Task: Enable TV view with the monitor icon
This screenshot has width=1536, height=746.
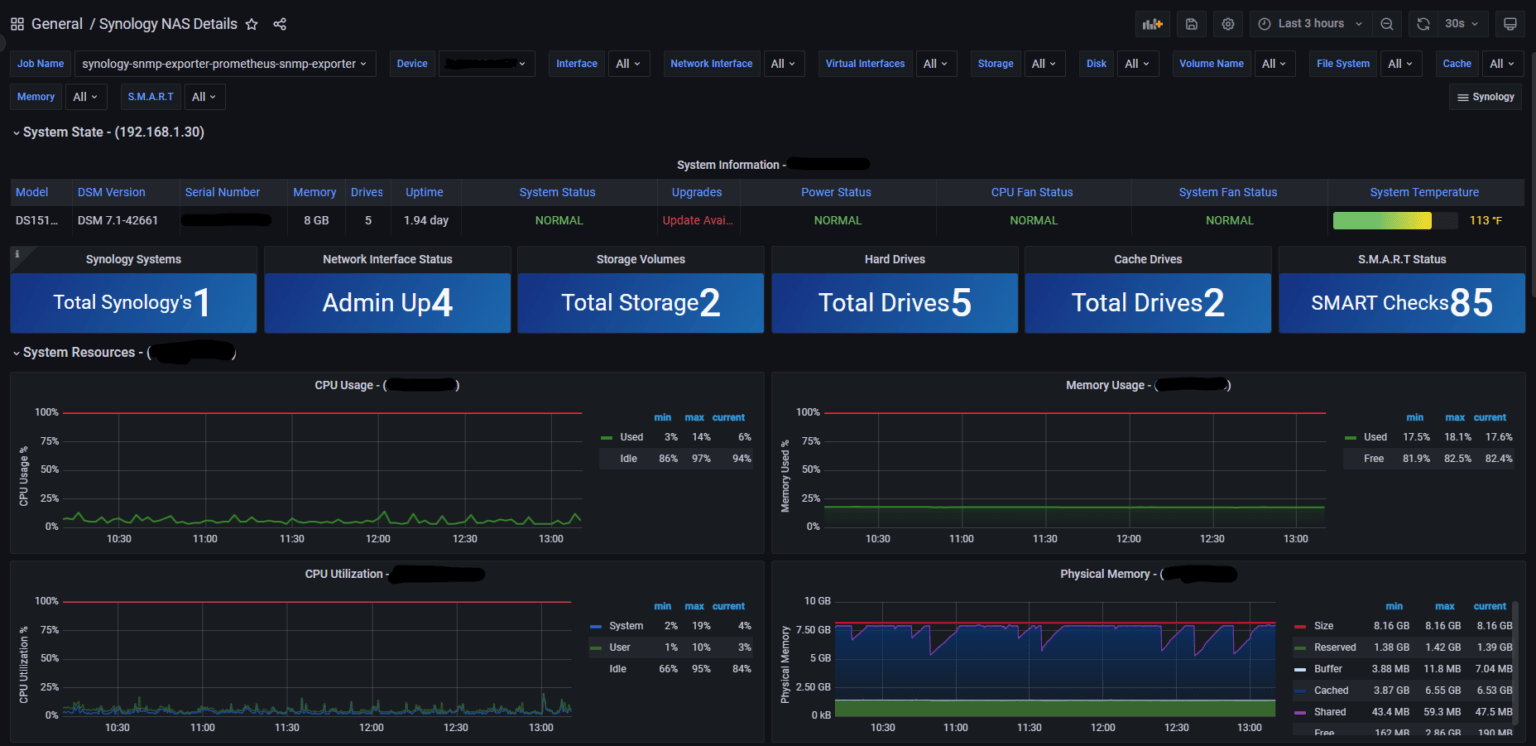Action: coord(1510,23)
